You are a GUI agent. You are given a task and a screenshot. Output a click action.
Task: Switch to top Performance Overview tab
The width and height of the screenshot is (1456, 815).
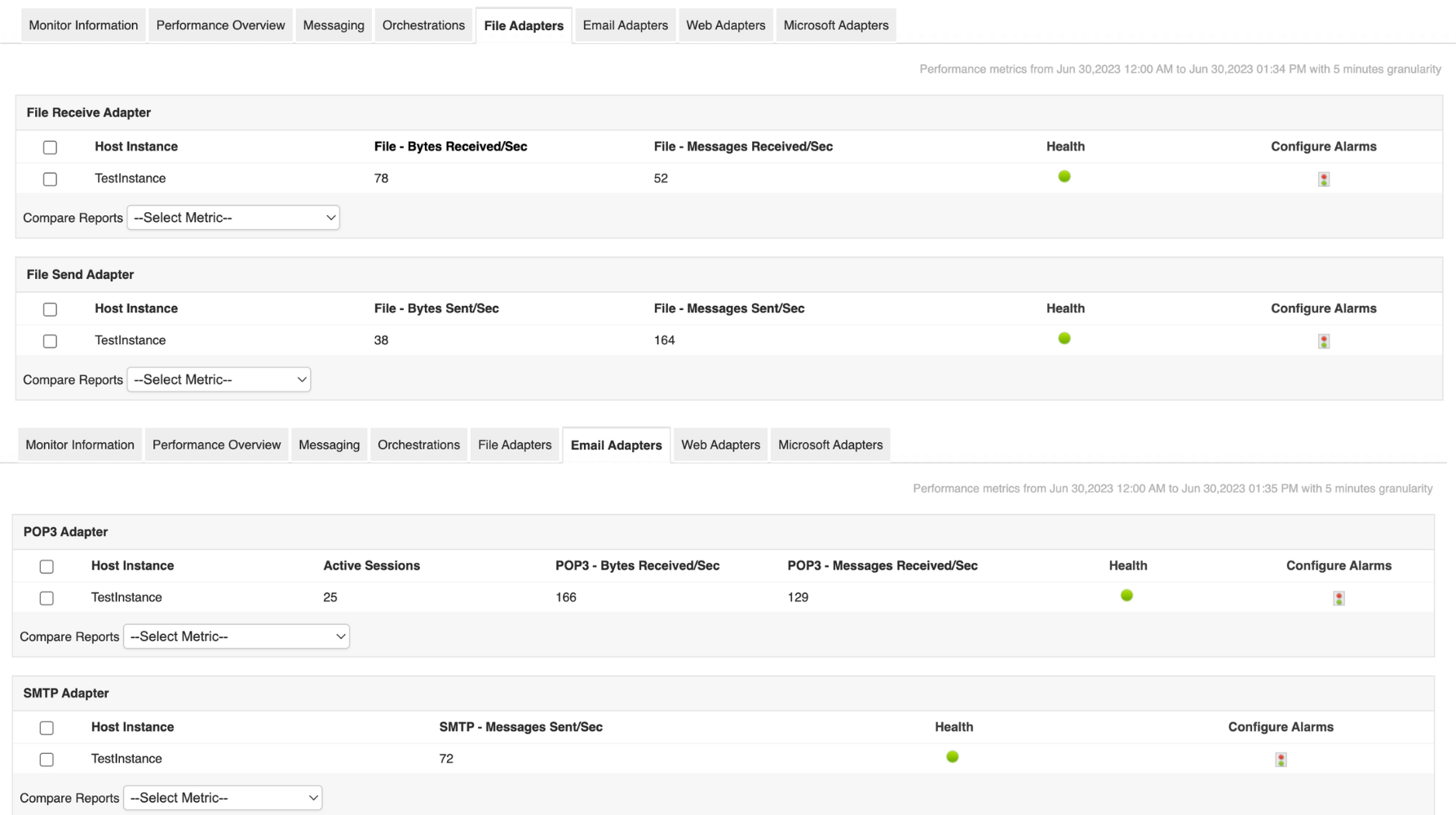220,25
